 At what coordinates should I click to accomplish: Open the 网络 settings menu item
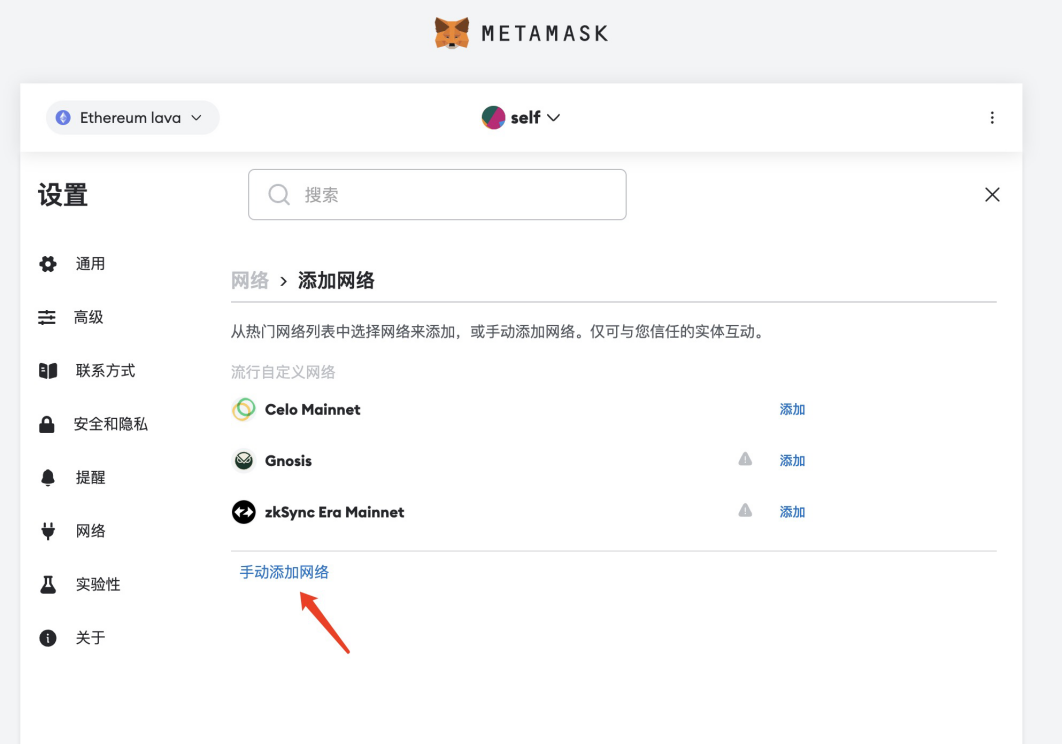(x=90, y=531)
